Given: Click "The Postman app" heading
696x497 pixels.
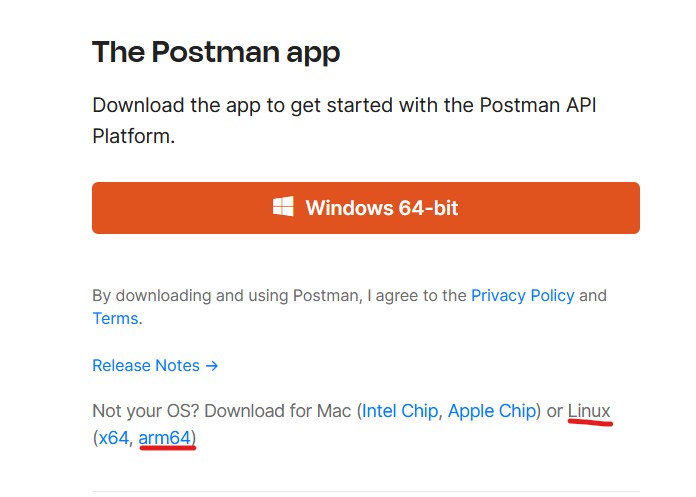Looking at the screenshot, I should coord(216,52).
